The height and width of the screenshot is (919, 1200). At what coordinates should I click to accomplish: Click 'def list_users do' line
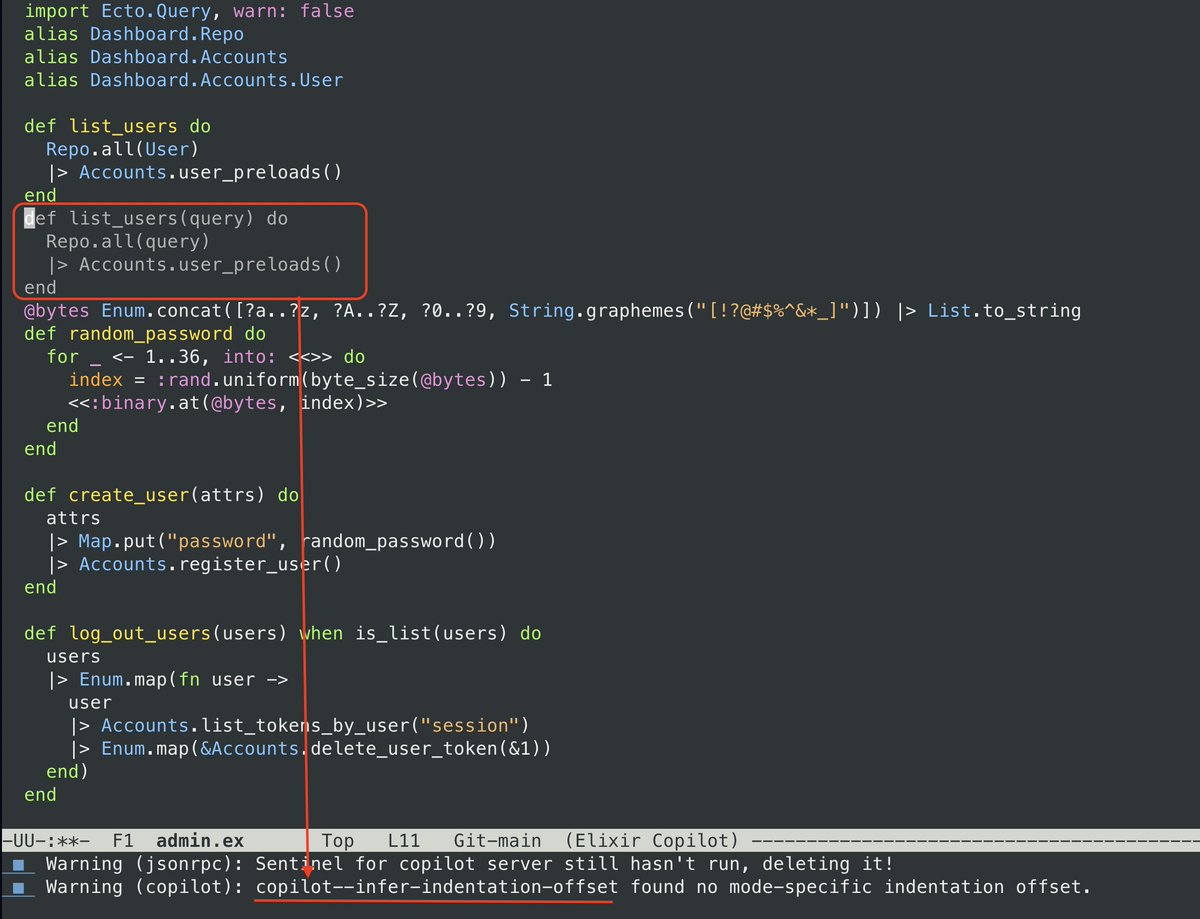[117, 127]
